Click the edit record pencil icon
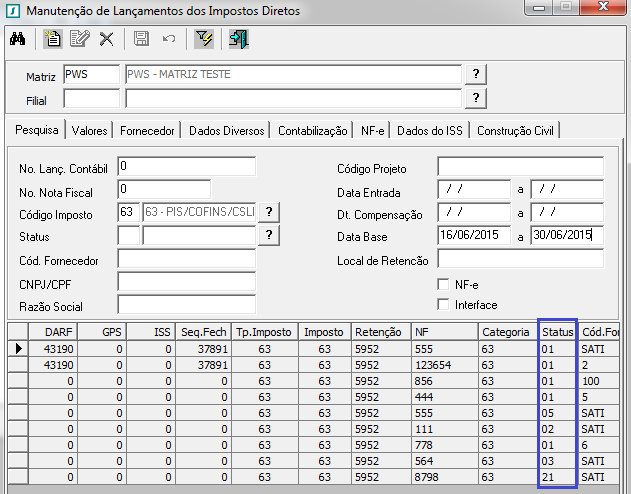 coord(80,39)
